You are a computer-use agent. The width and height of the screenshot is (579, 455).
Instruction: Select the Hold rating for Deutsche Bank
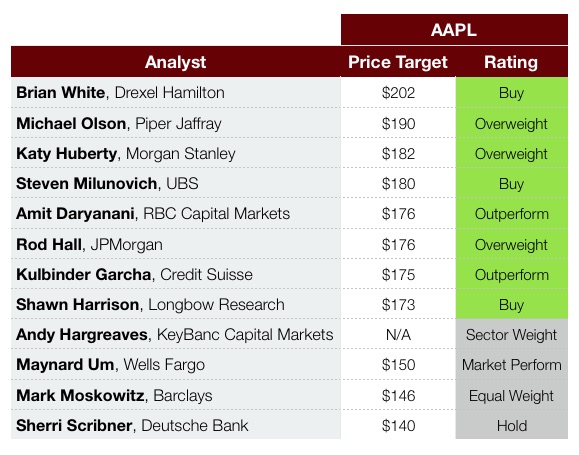coord(511,425)
